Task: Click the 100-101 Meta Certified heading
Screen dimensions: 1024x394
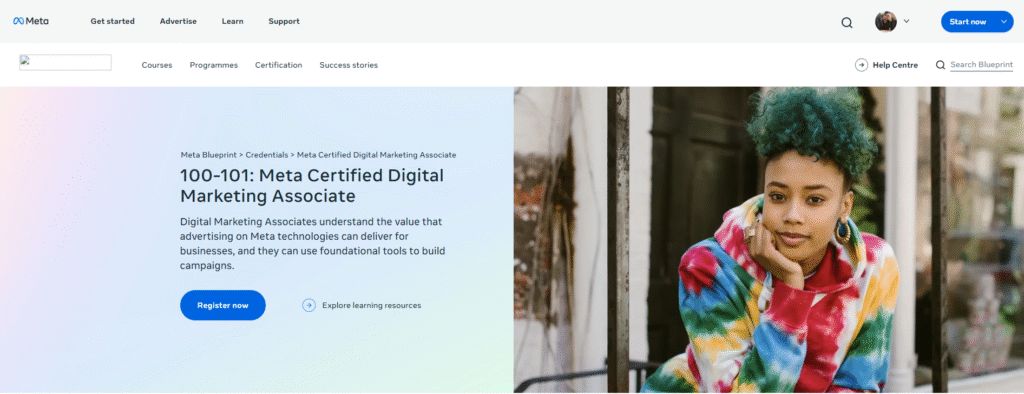Action: (312, 186)
